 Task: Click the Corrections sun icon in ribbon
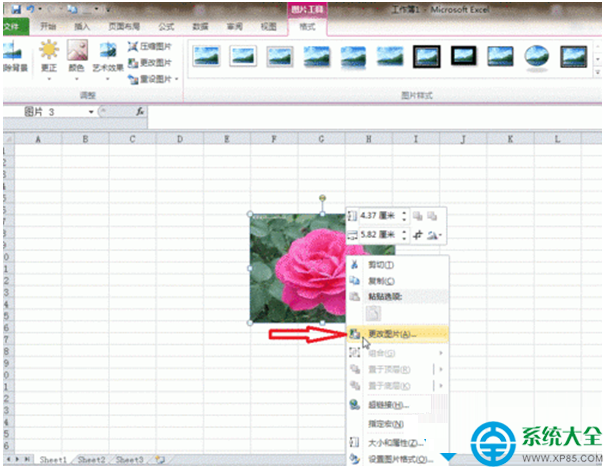(49, 50)
